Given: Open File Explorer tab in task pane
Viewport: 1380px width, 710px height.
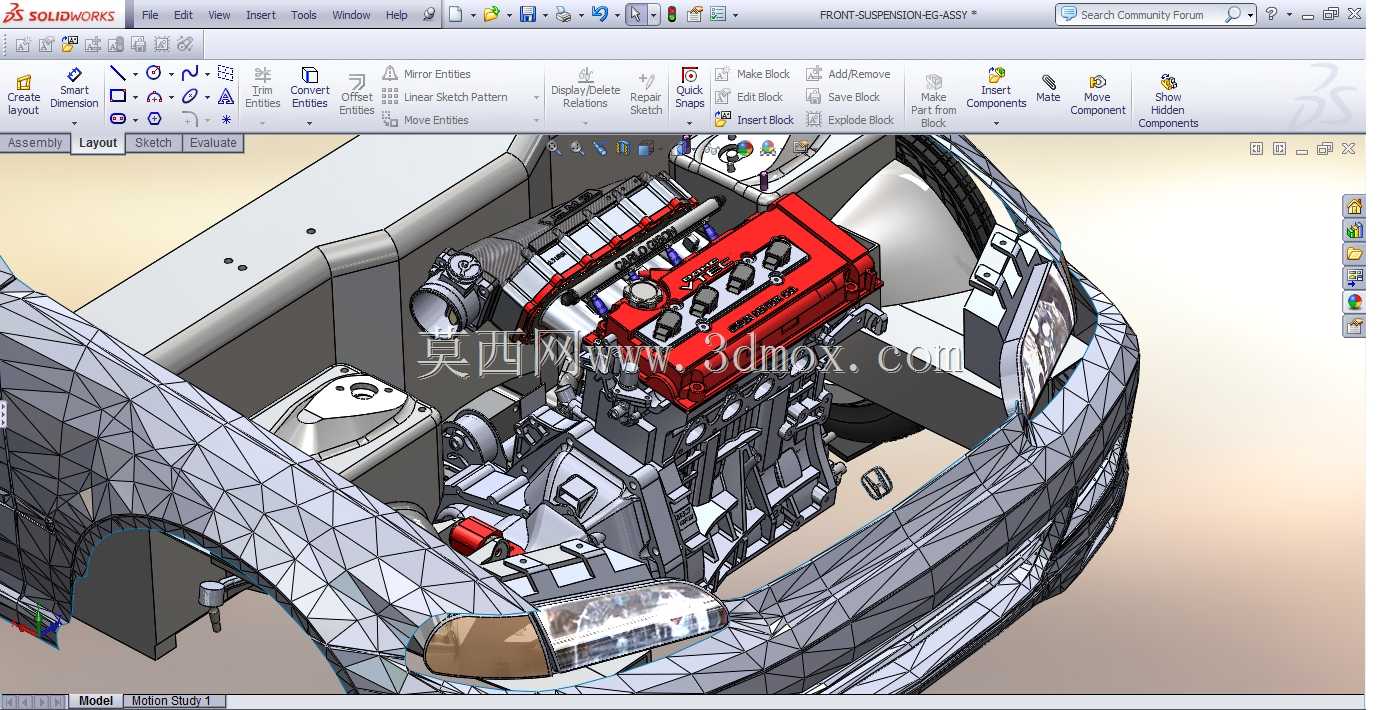Looking at the screenshot, I should pos(1354,254).
